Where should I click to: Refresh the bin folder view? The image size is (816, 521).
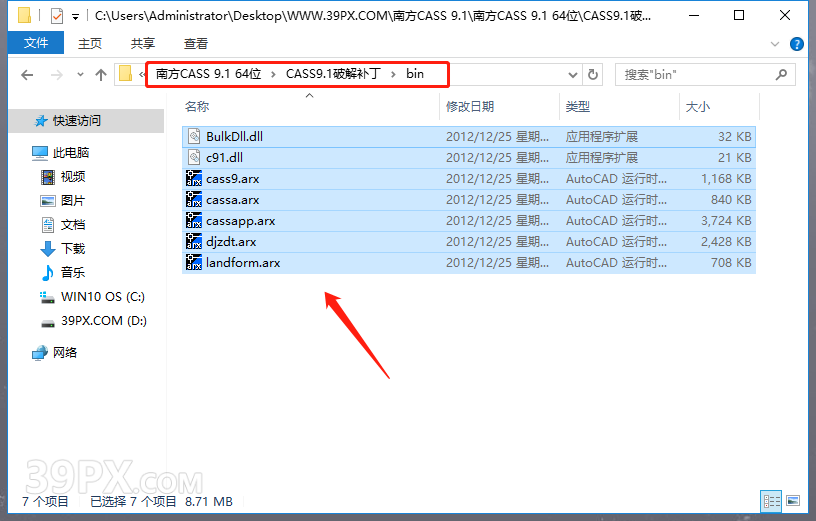(593, 74)
